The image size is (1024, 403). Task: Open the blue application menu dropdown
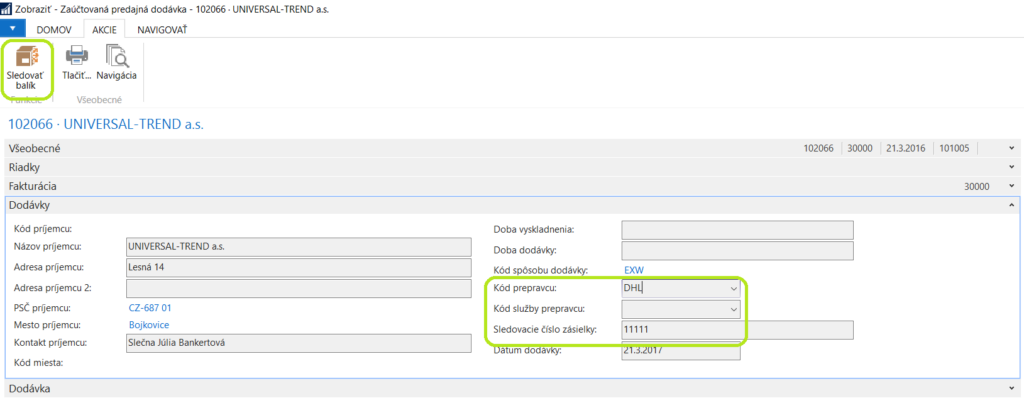(x=12, y=29)
